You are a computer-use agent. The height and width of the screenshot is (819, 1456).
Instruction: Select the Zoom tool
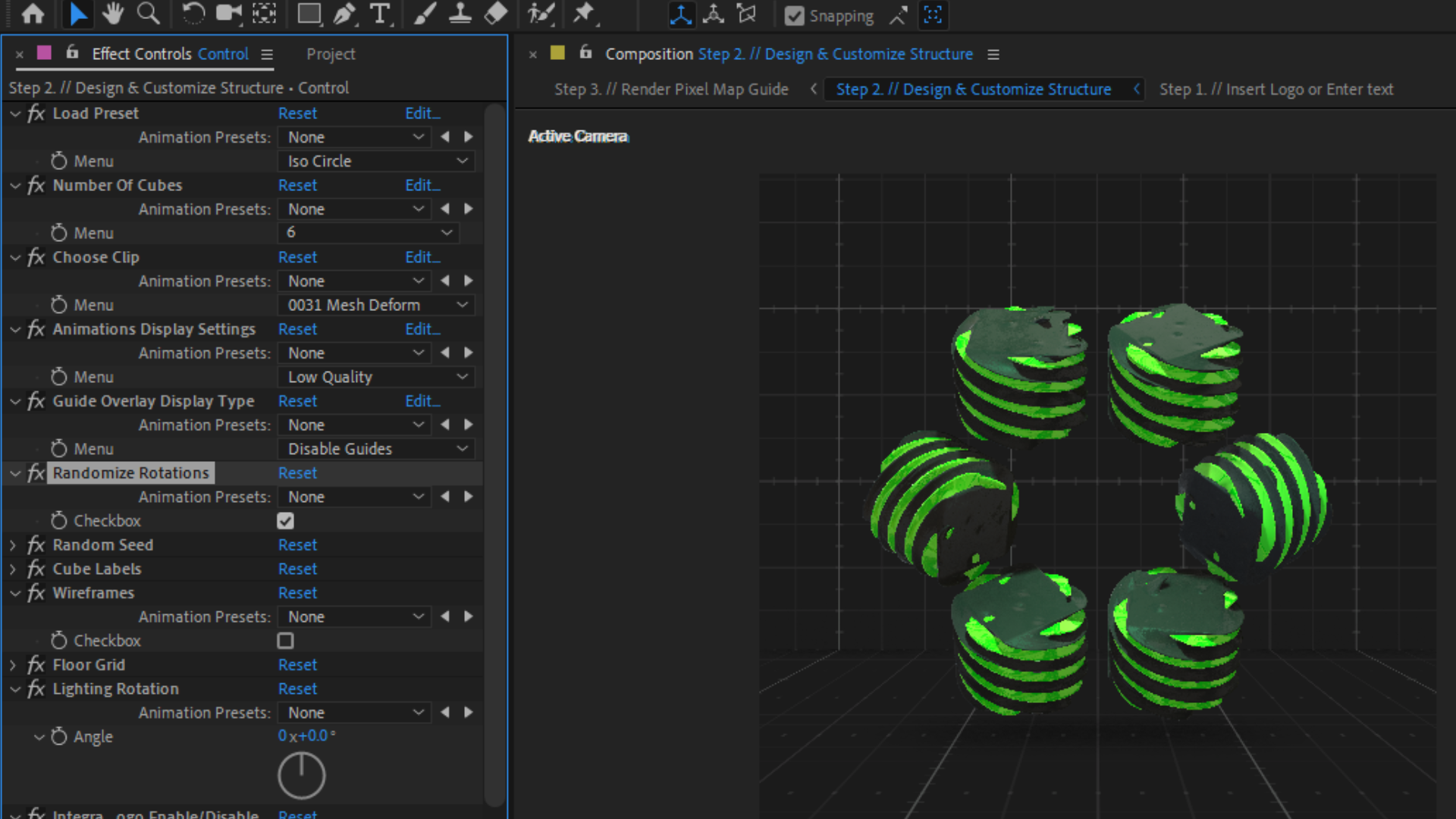149,14
